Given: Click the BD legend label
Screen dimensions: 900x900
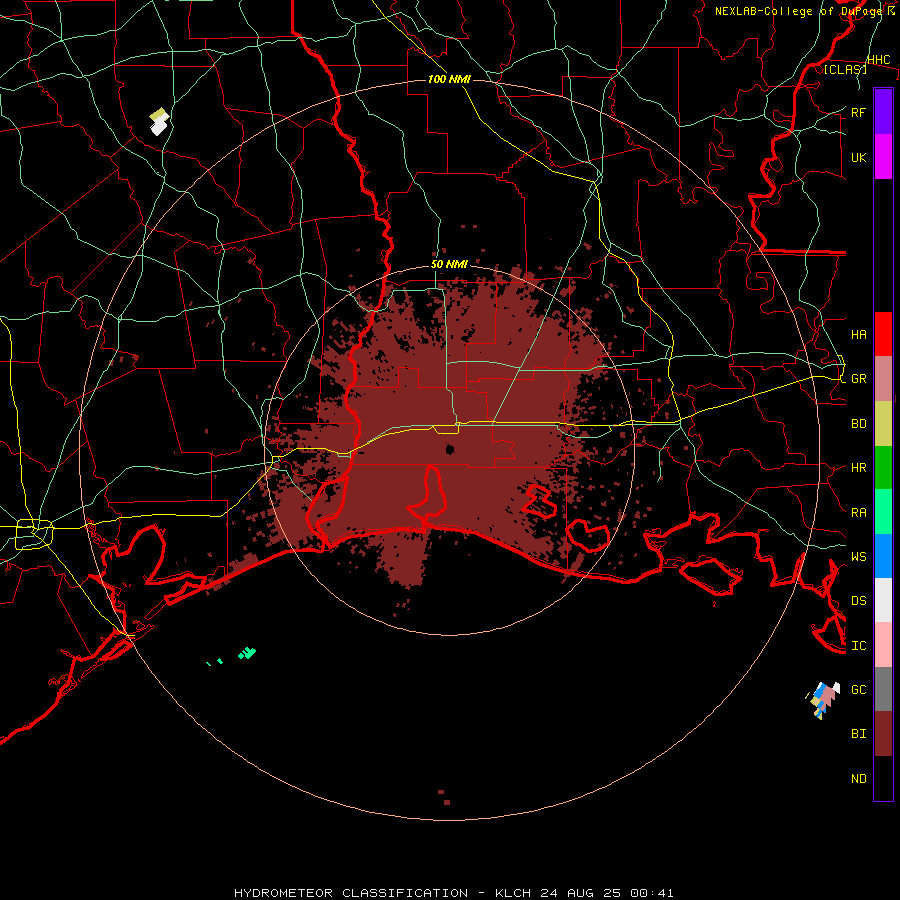Looking at the screenshot, I should [858, 424].
